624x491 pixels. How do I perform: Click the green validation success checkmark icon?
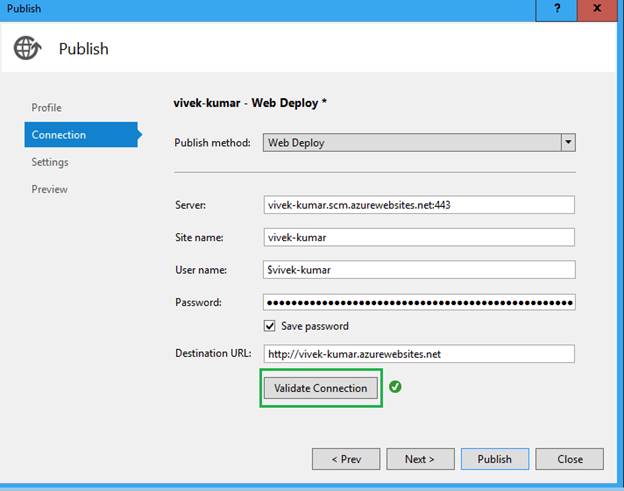[395, 386]
